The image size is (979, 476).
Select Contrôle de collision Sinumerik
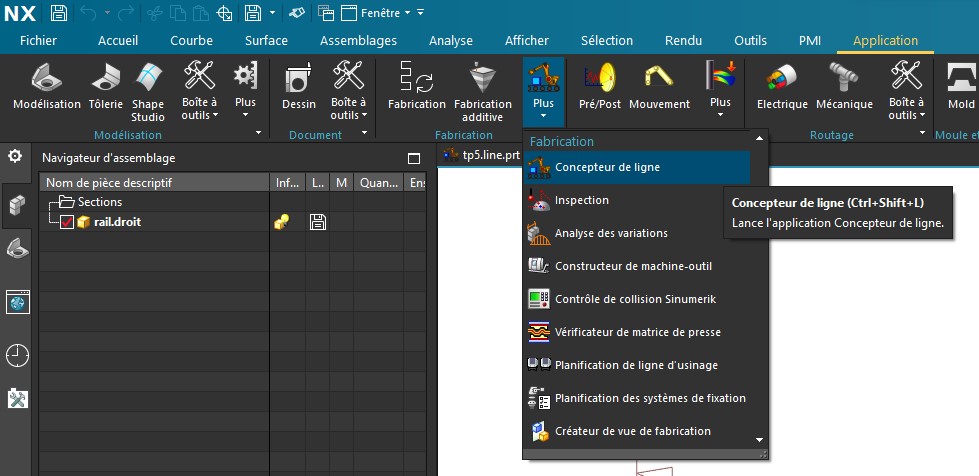click(636, 299)
